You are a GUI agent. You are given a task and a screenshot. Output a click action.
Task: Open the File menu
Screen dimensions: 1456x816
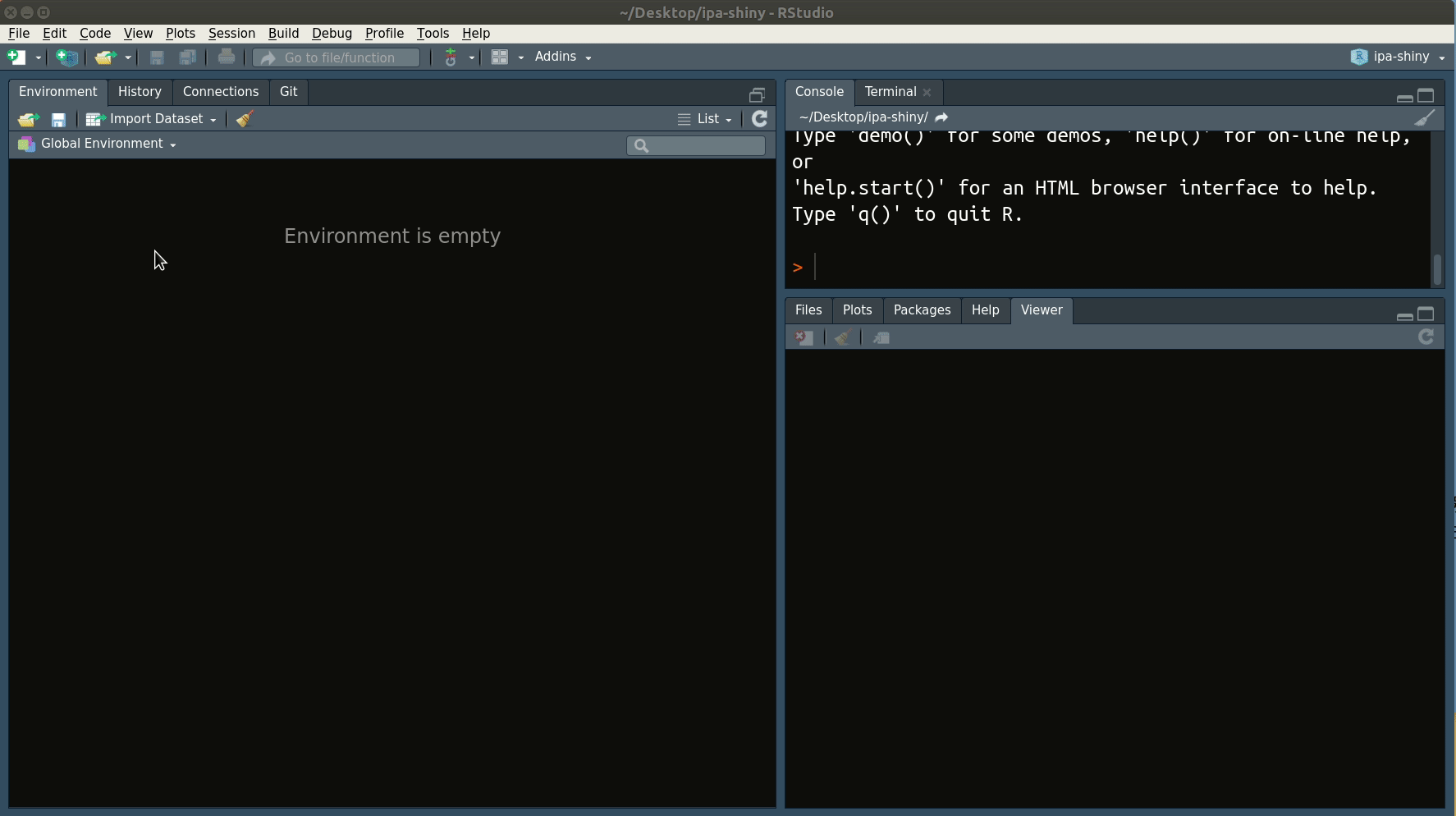pos(19,33)
